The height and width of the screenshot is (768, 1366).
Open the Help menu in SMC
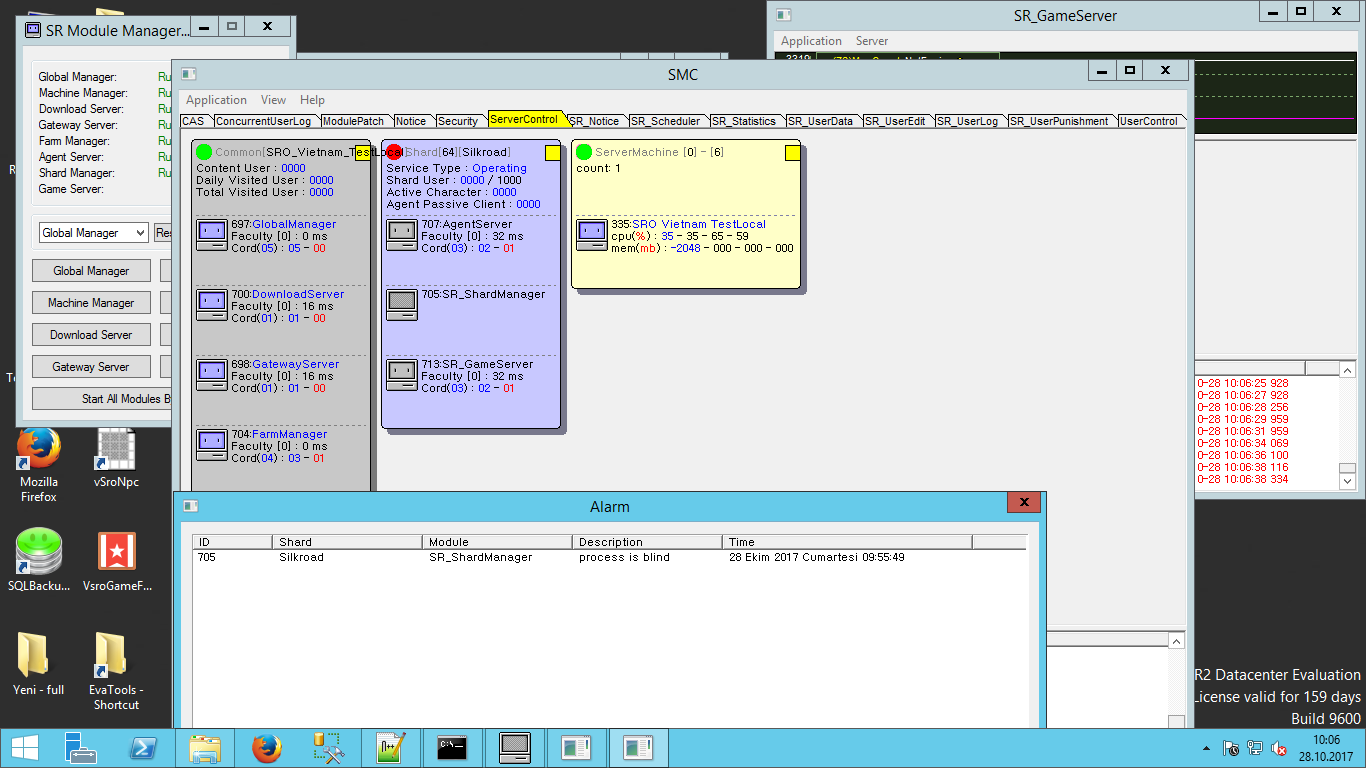(x=312, y=100)
